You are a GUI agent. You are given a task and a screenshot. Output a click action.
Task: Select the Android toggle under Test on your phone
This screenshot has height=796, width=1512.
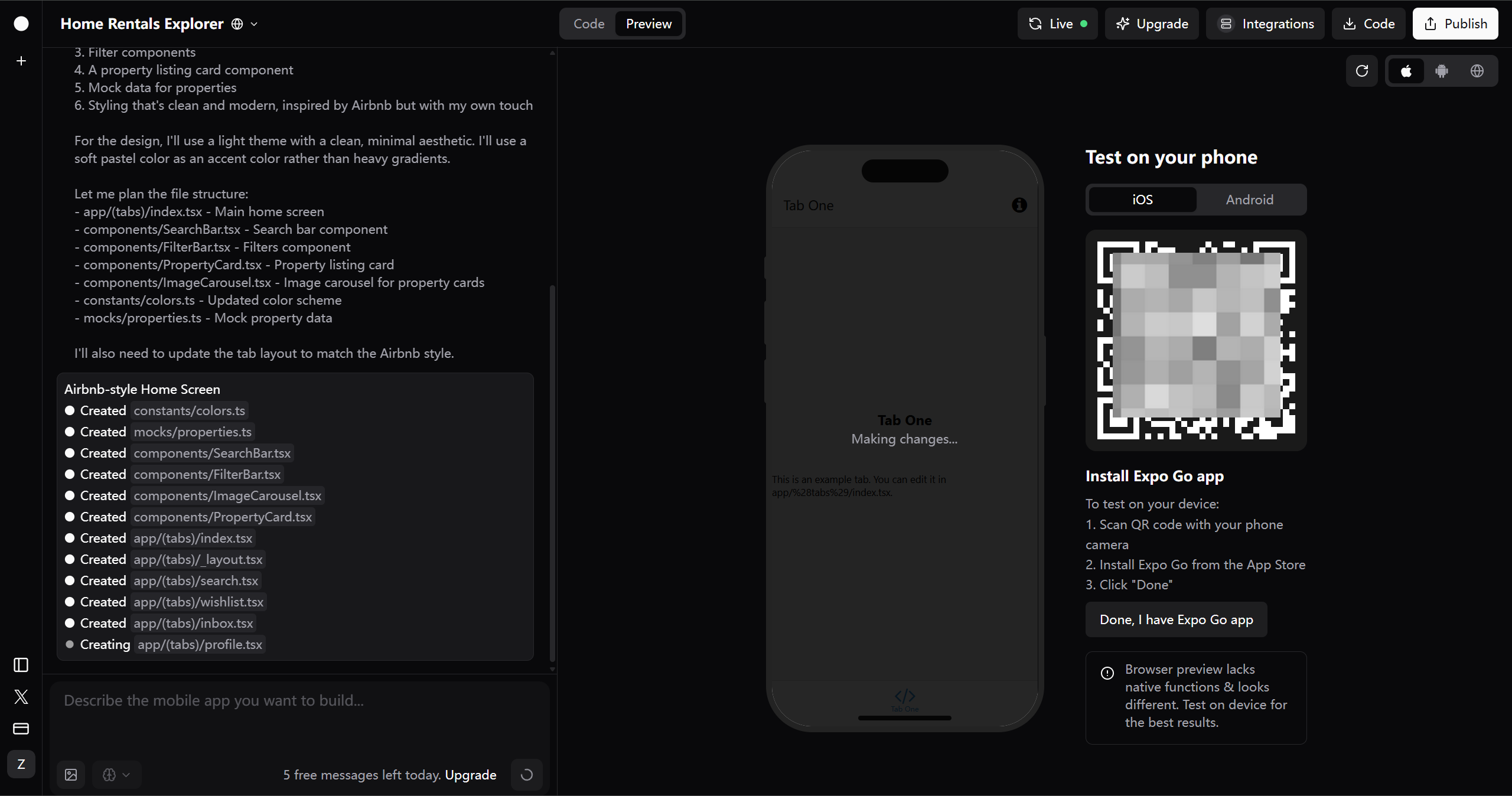click(x=1249, y=200)
